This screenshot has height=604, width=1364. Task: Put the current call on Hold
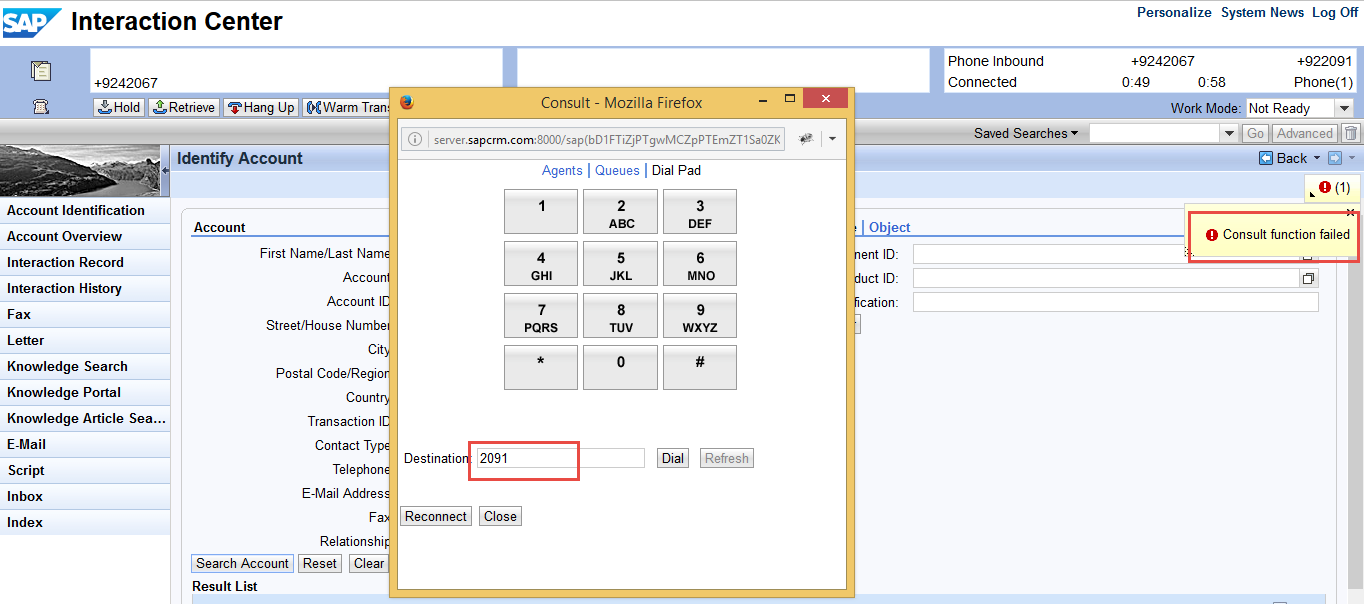(117, 107)
